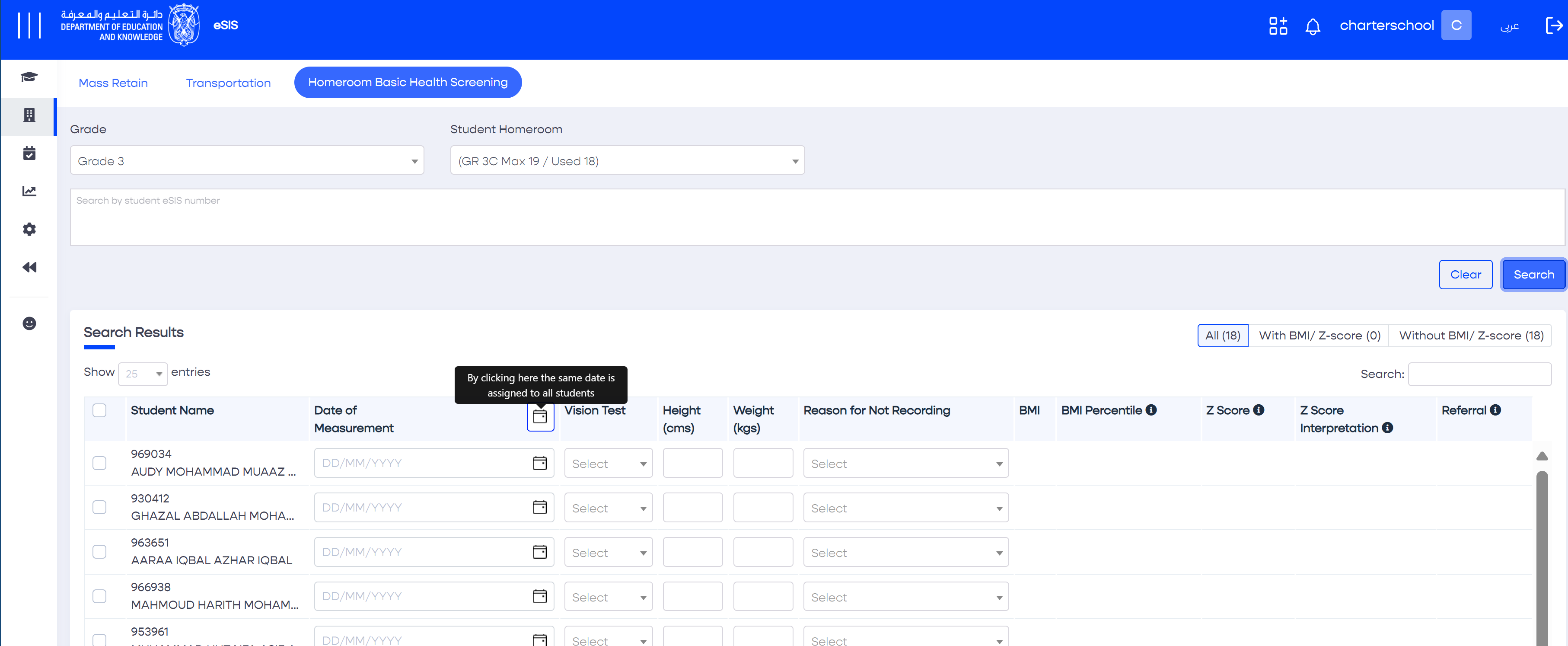Open Vision Test Select for student 930412
This screenshot has height=646, width=1568.
608,508
